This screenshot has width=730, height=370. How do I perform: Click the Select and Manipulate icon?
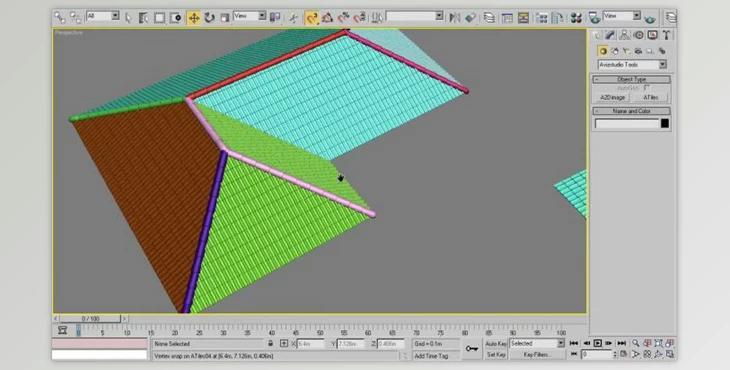(293, 18)
